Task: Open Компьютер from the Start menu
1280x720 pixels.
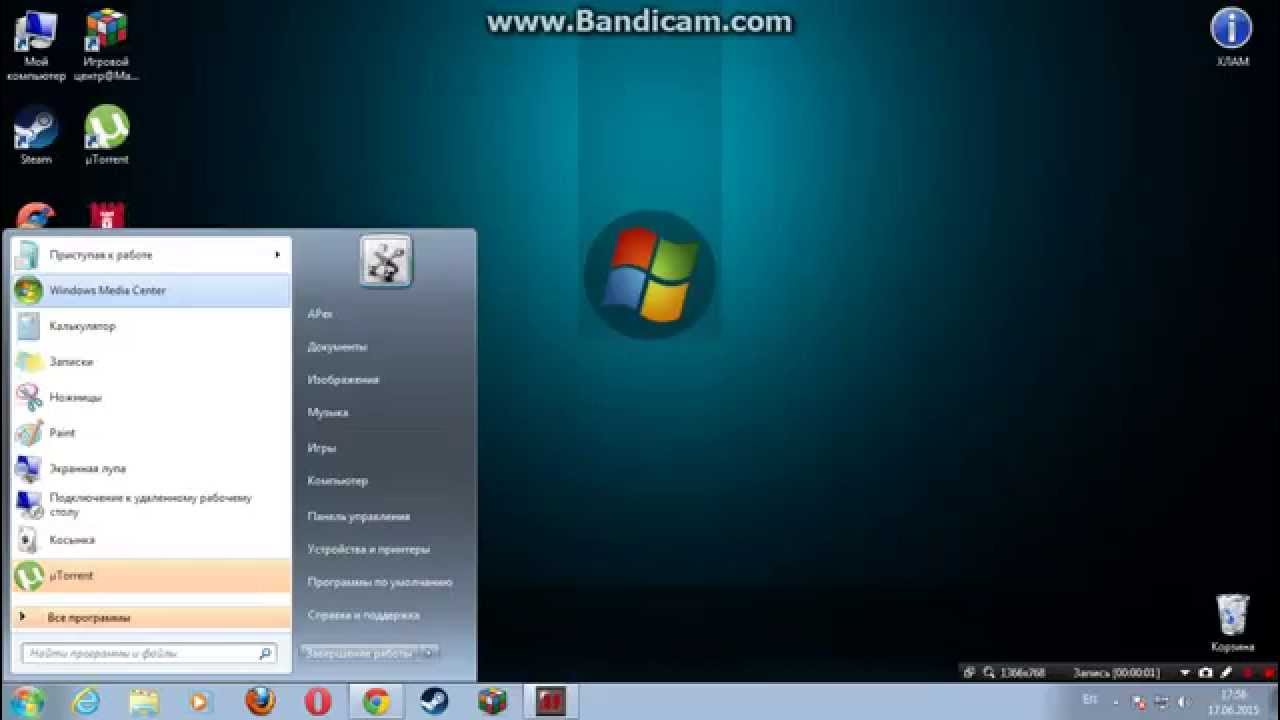Action: pos(338,481)
